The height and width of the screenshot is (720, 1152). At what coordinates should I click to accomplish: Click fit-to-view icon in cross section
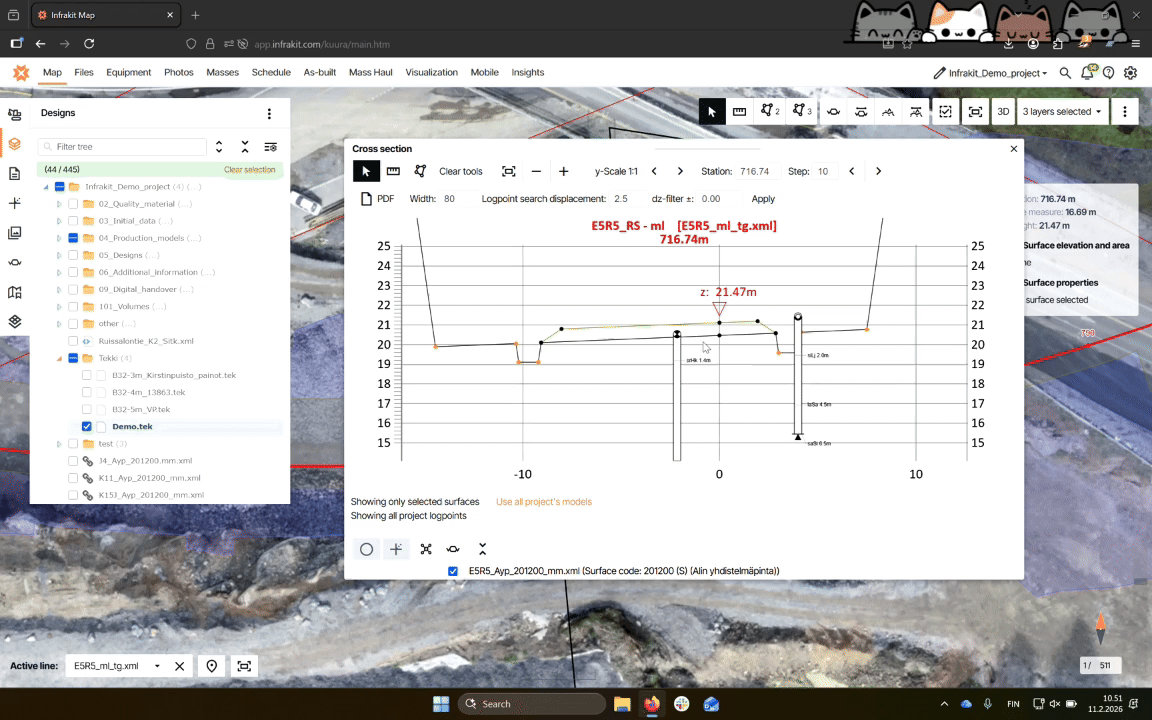click(x=508, y=171)
